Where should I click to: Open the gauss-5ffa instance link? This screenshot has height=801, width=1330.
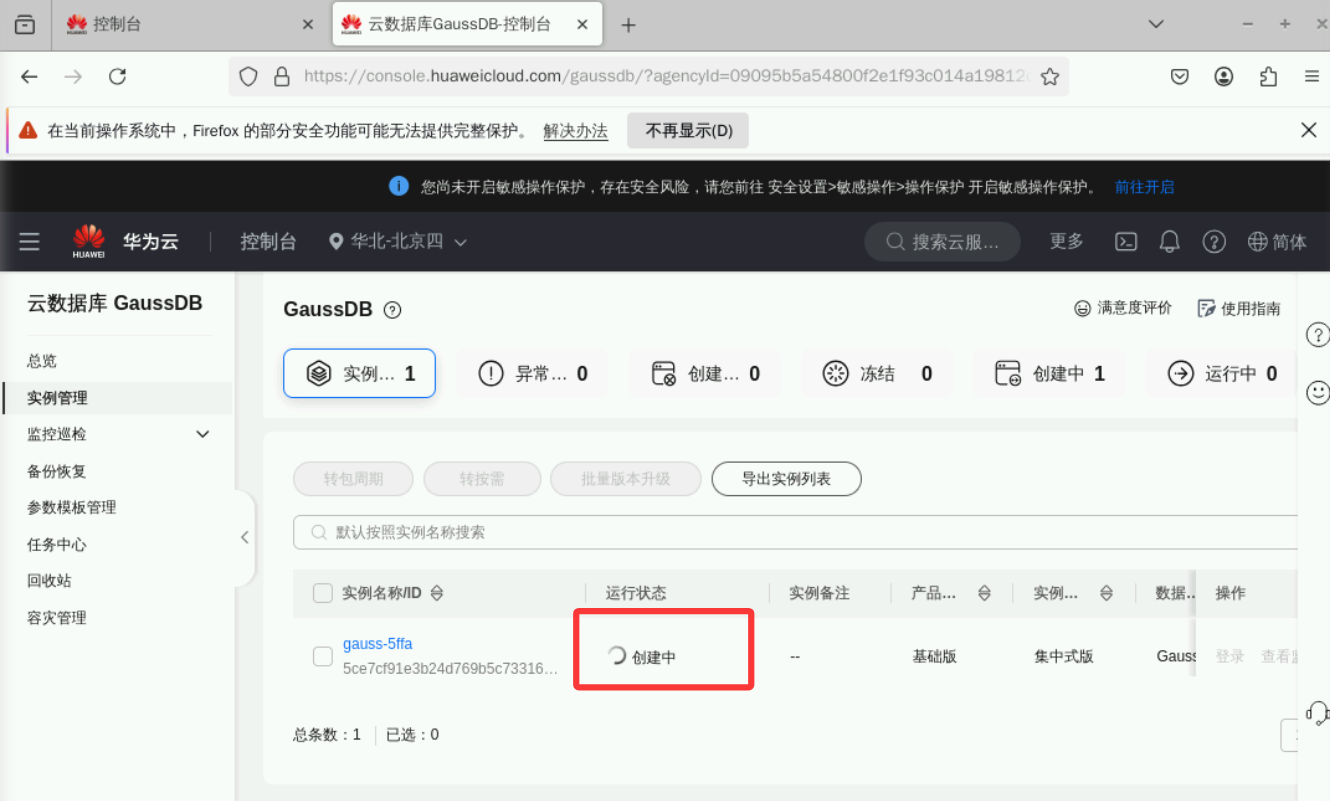click(x=378, y=644)
